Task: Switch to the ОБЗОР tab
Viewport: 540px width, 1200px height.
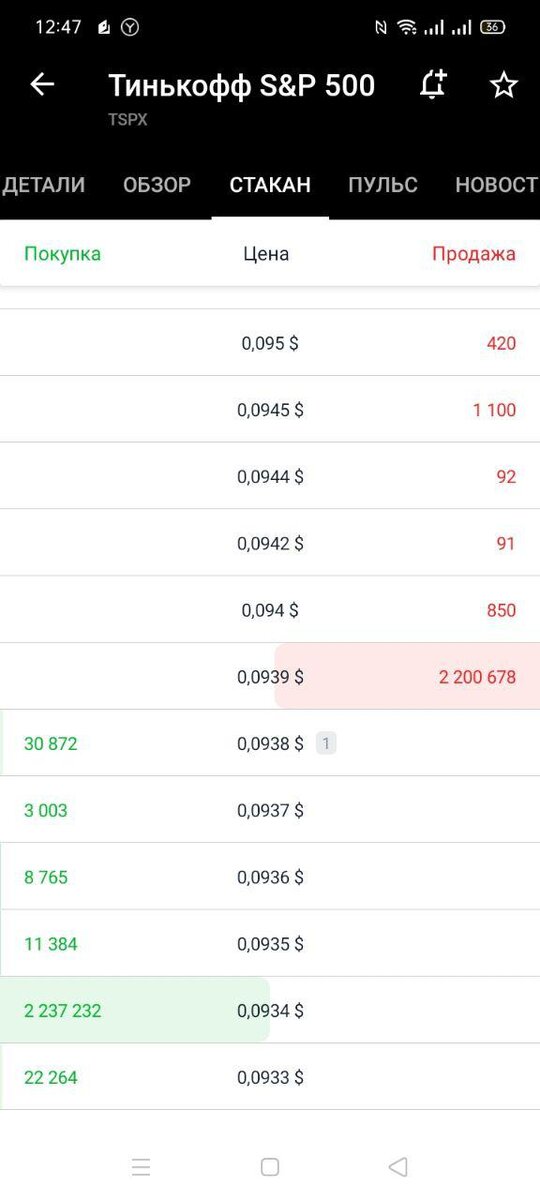Action: coord(157,185)
